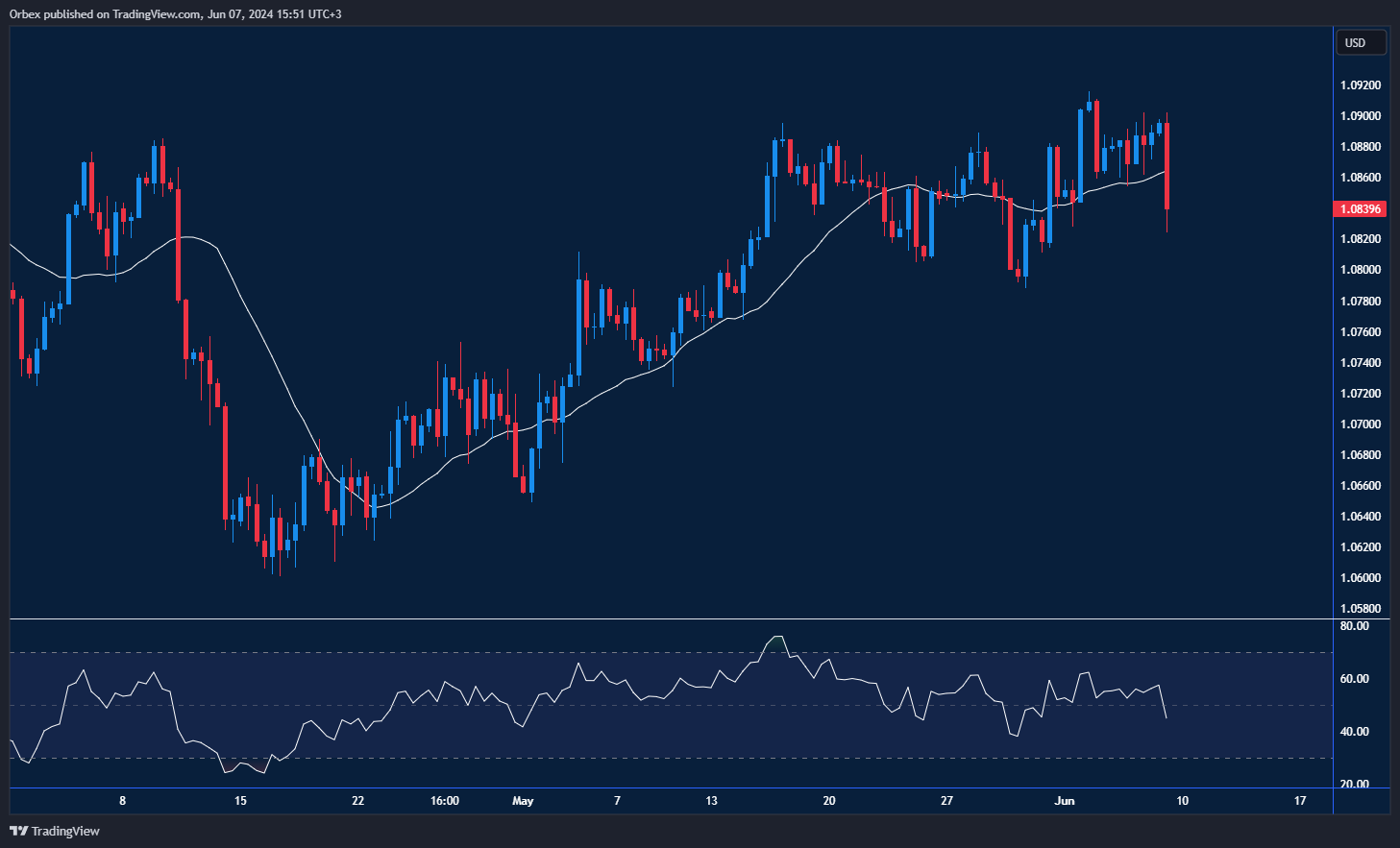Viewport: 1400px width, 848px height.
Task: Click the TradingView text beside the logo
Action: [x=65, y=831]
